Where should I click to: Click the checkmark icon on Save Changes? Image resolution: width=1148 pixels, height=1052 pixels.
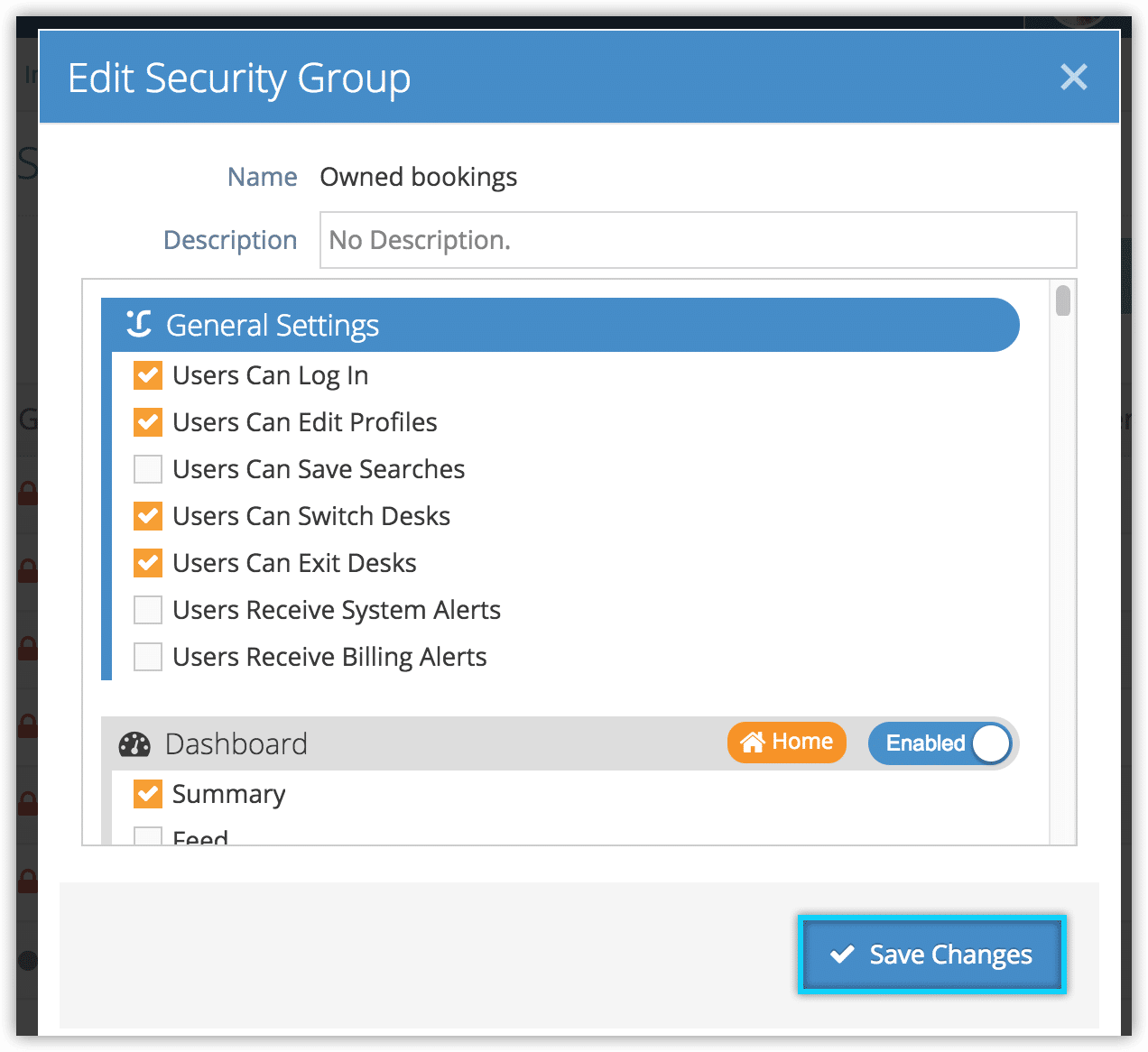(842, 954)
